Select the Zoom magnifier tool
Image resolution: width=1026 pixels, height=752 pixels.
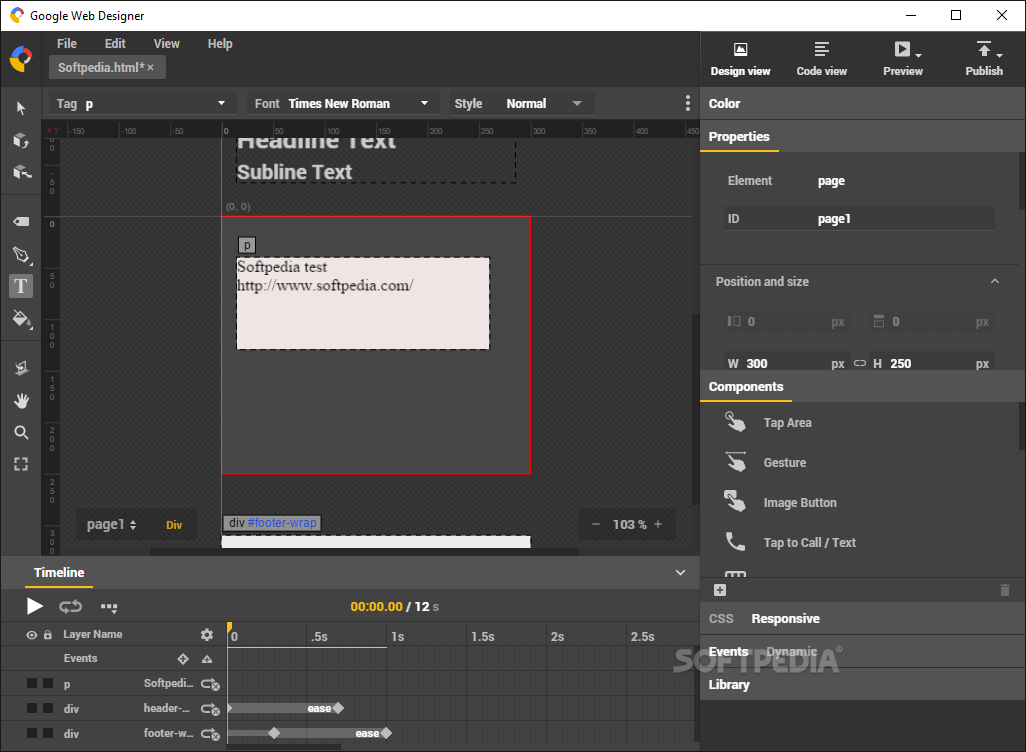pos(21,433)
